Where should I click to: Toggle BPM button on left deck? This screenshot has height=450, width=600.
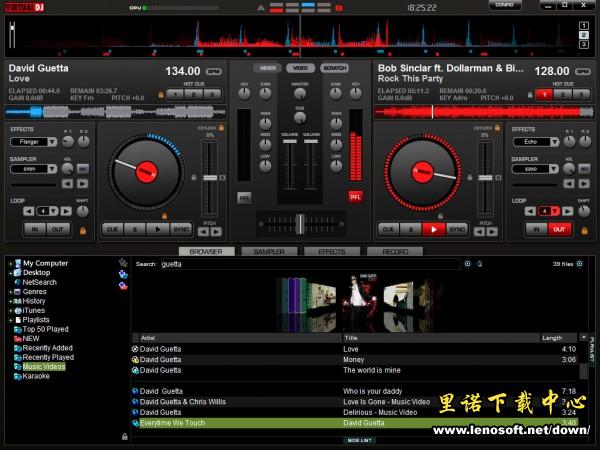coord(214,72)
